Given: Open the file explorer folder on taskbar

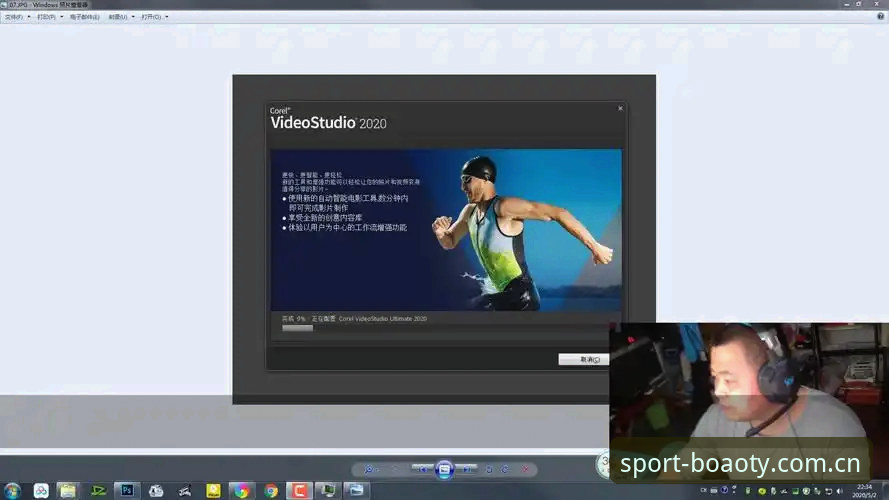Looking at the screenshot, I should (68, 491).
